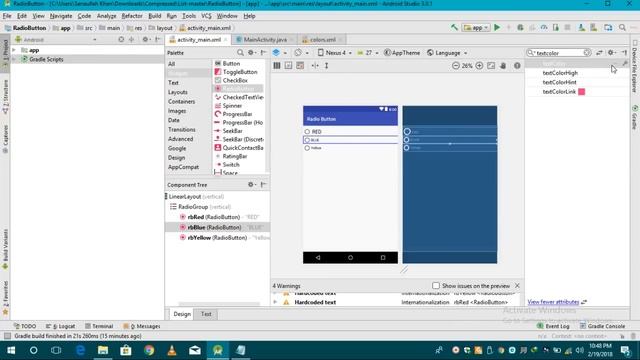
Task: Switch to the Text editor tab
Action: click(206, 314)
